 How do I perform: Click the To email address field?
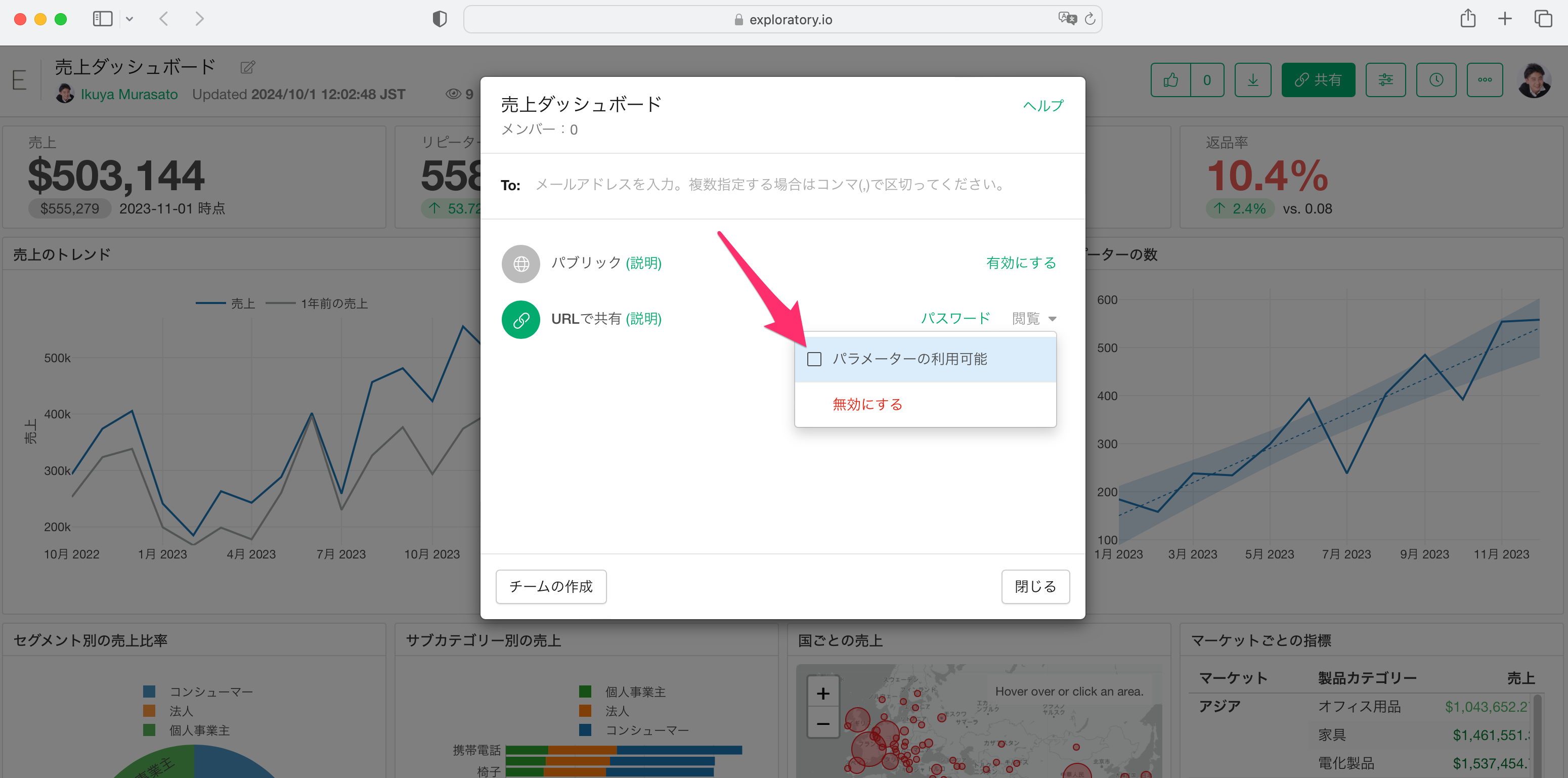click(x=770, y=185)
